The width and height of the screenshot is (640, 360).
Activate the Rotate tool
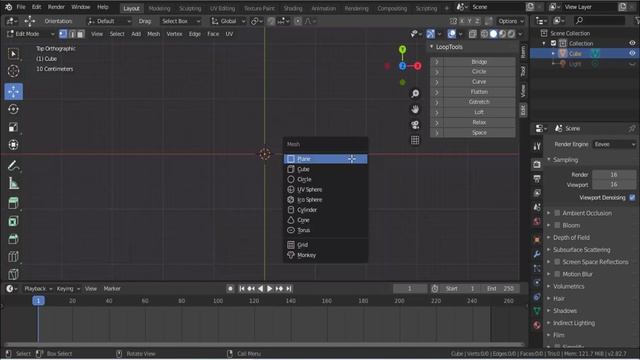tap(13, 109)
